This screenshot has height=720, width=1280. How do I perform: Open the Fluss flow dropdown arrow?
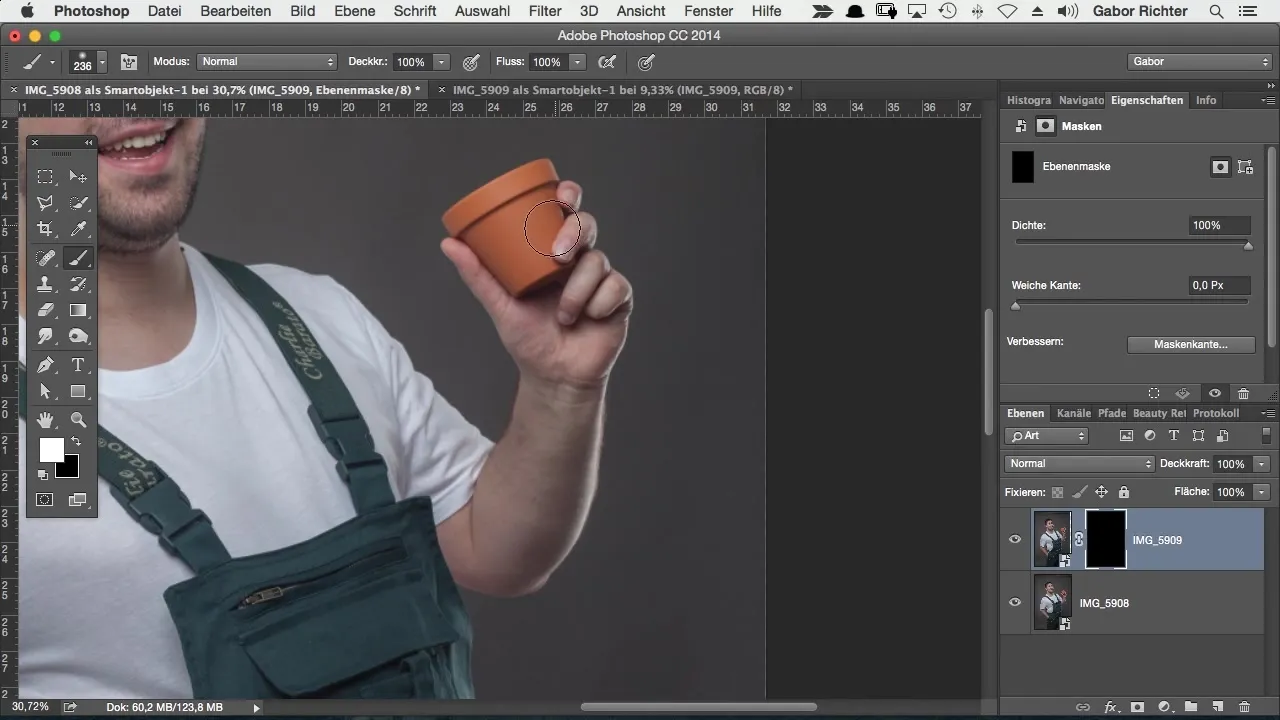point(577,62)
